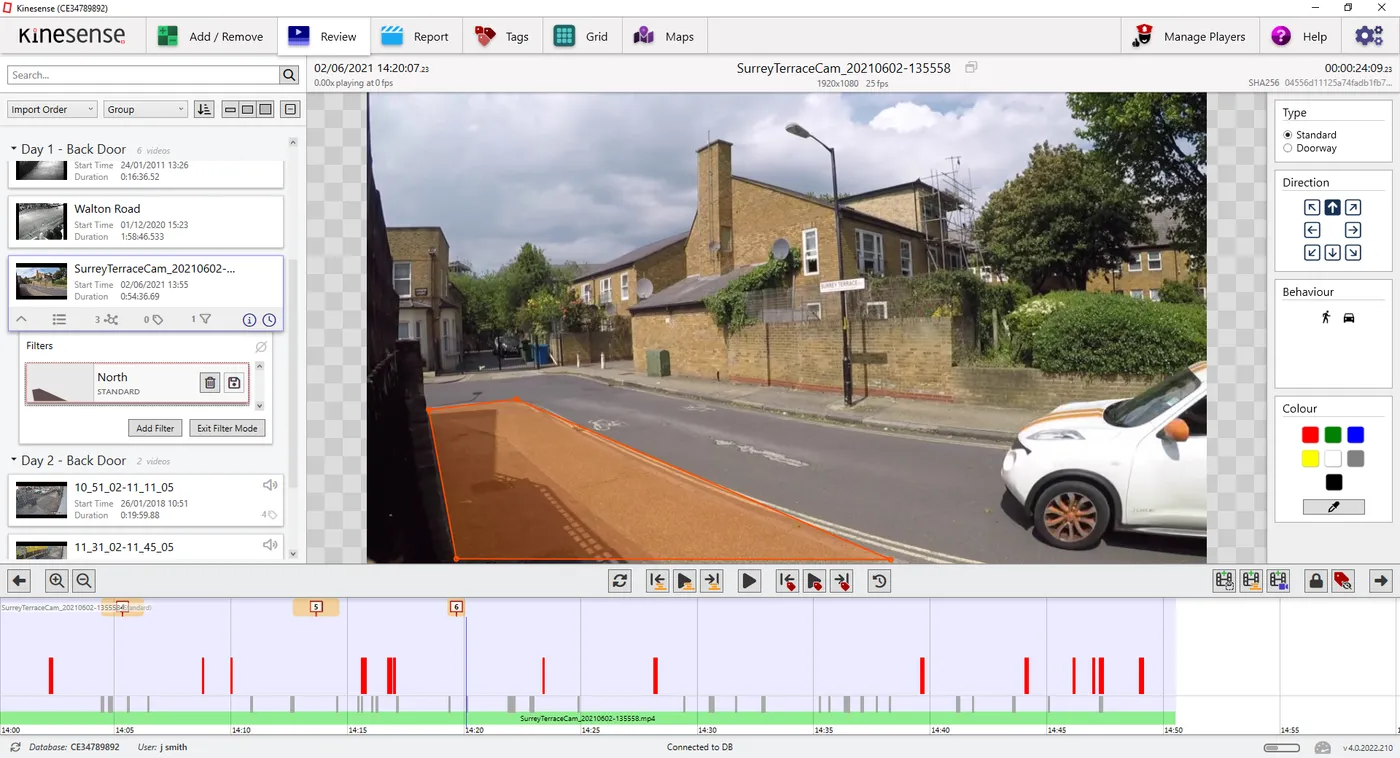Image resolution: width=1400 pixels, height=758 pixels.
Task: Open the Maps tab
Action: (x=664, y=37)
